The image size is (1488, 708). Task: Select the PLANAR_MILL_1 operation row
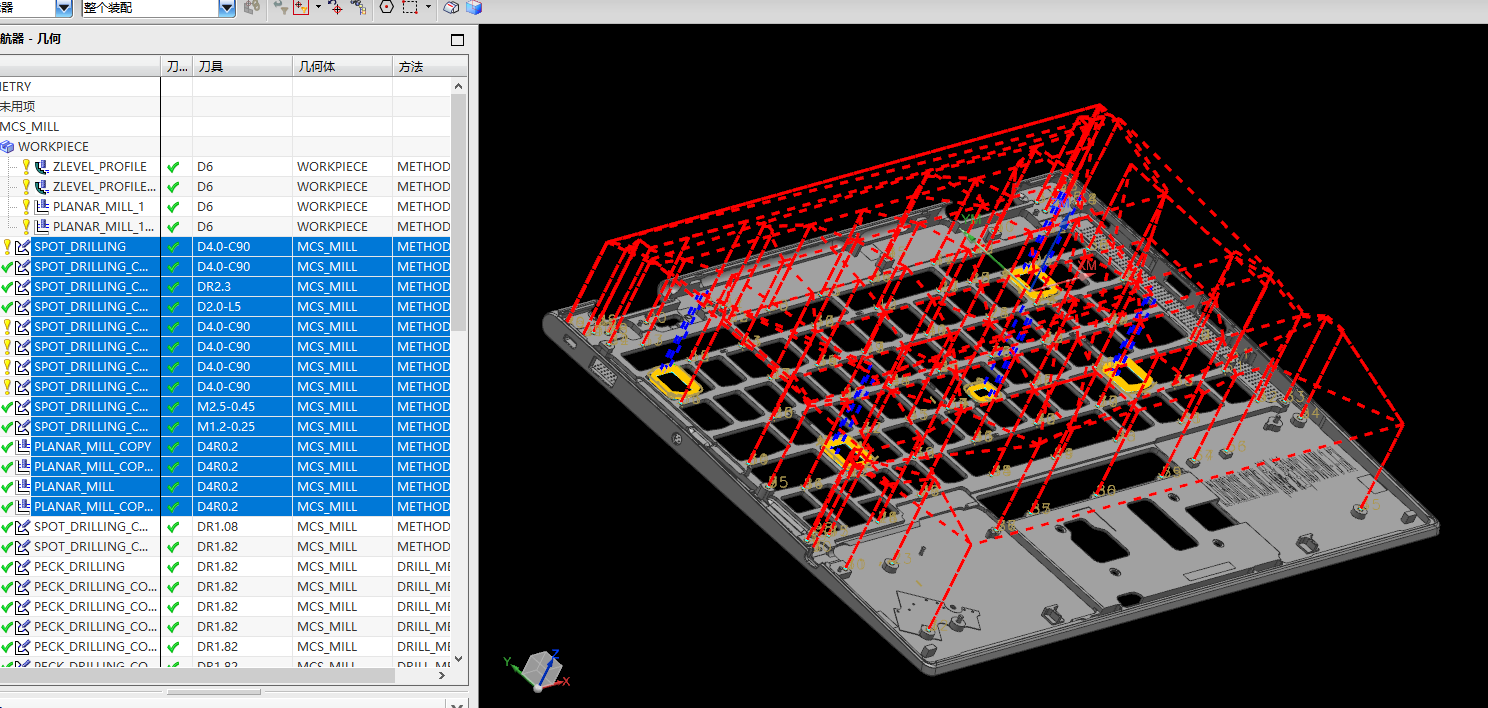pyautogui.click(x=99, y=207)
